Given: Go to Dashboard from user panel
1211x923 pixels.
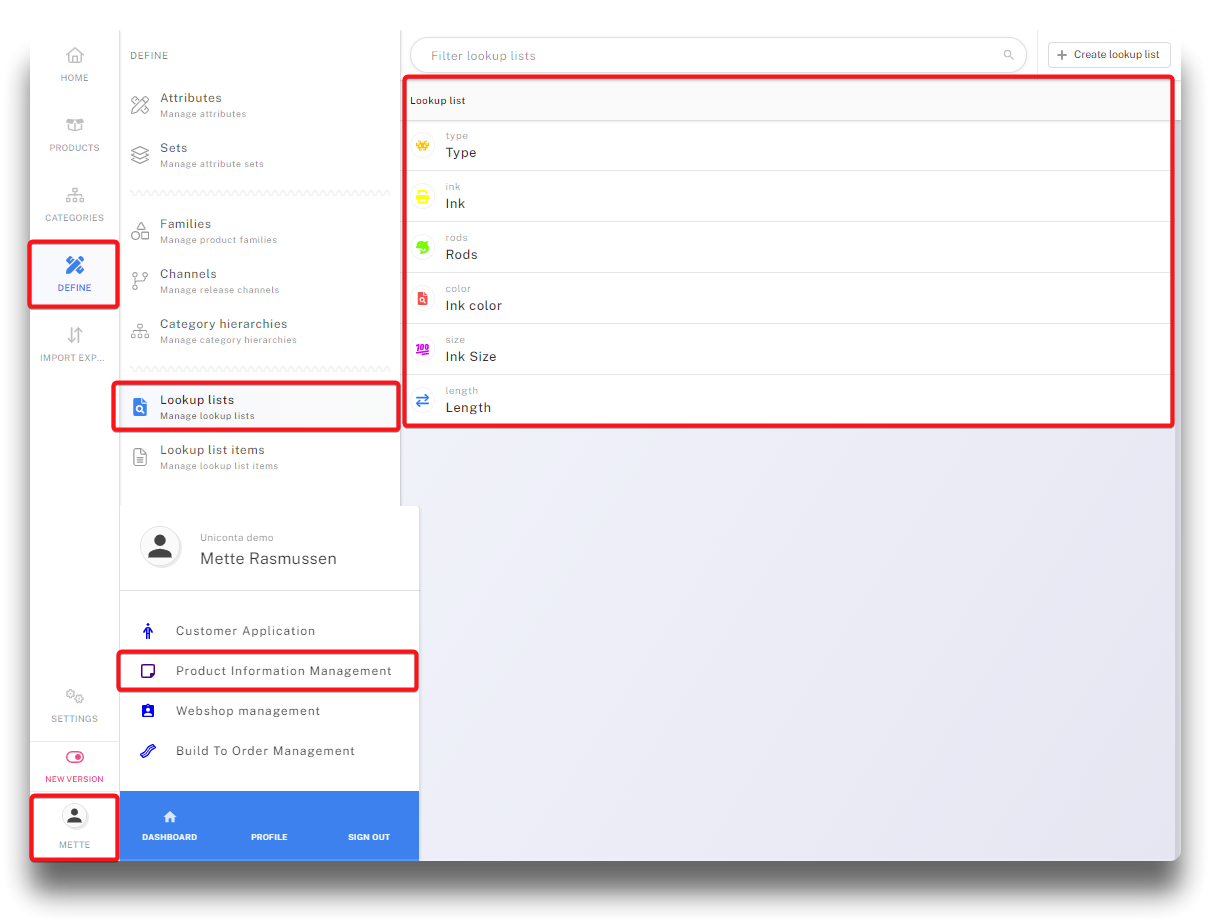Looking at the screenshot, I should (169, 826).
